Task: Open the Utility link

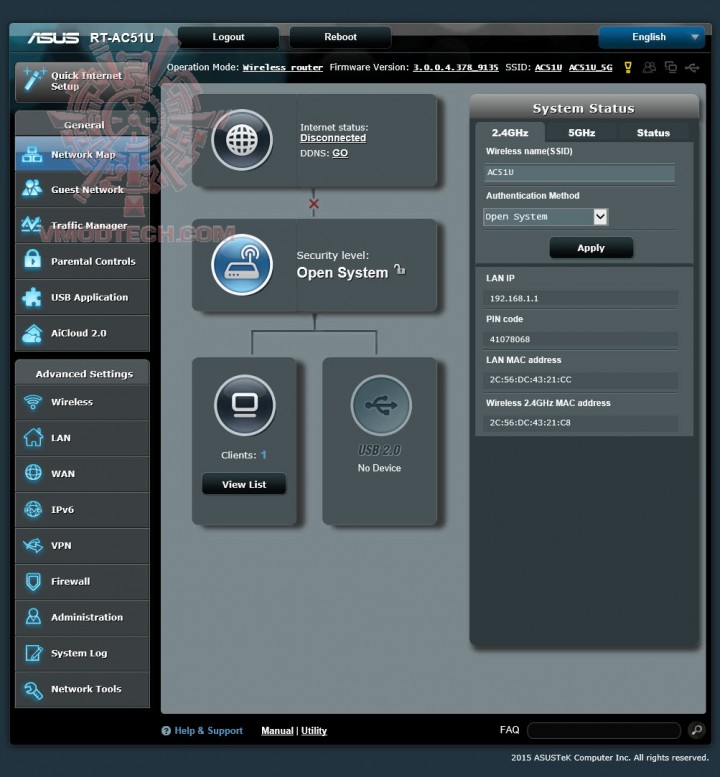Action: 314,730
